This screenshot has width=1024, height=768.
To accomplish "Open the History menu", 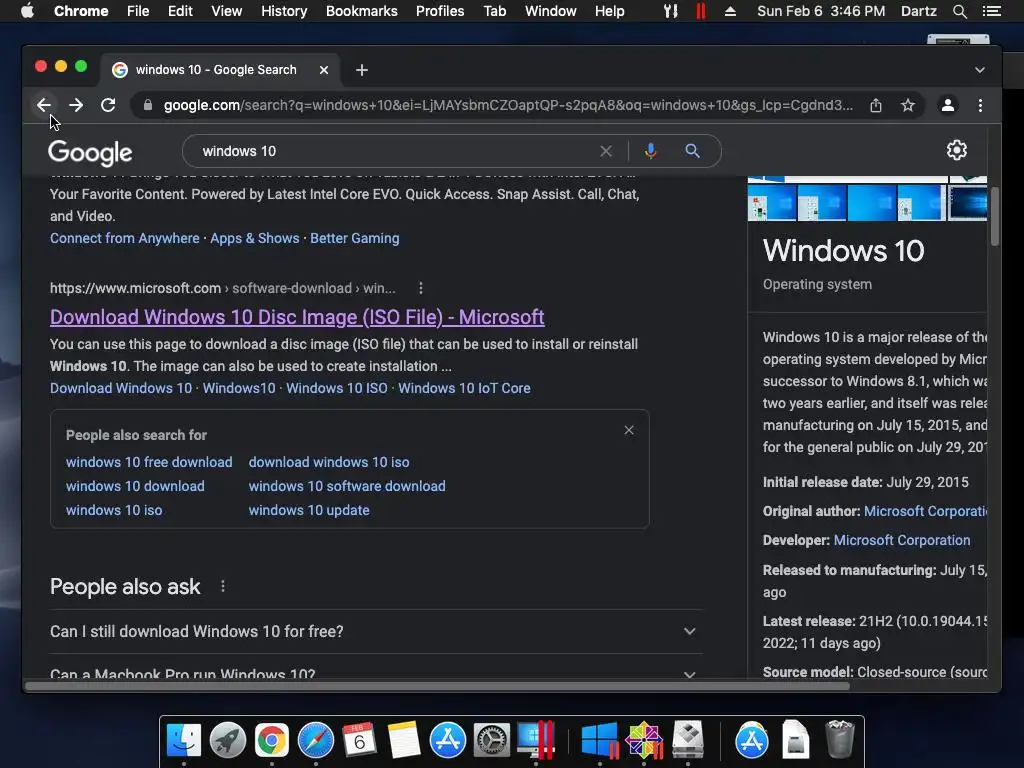I will [284, 11].
